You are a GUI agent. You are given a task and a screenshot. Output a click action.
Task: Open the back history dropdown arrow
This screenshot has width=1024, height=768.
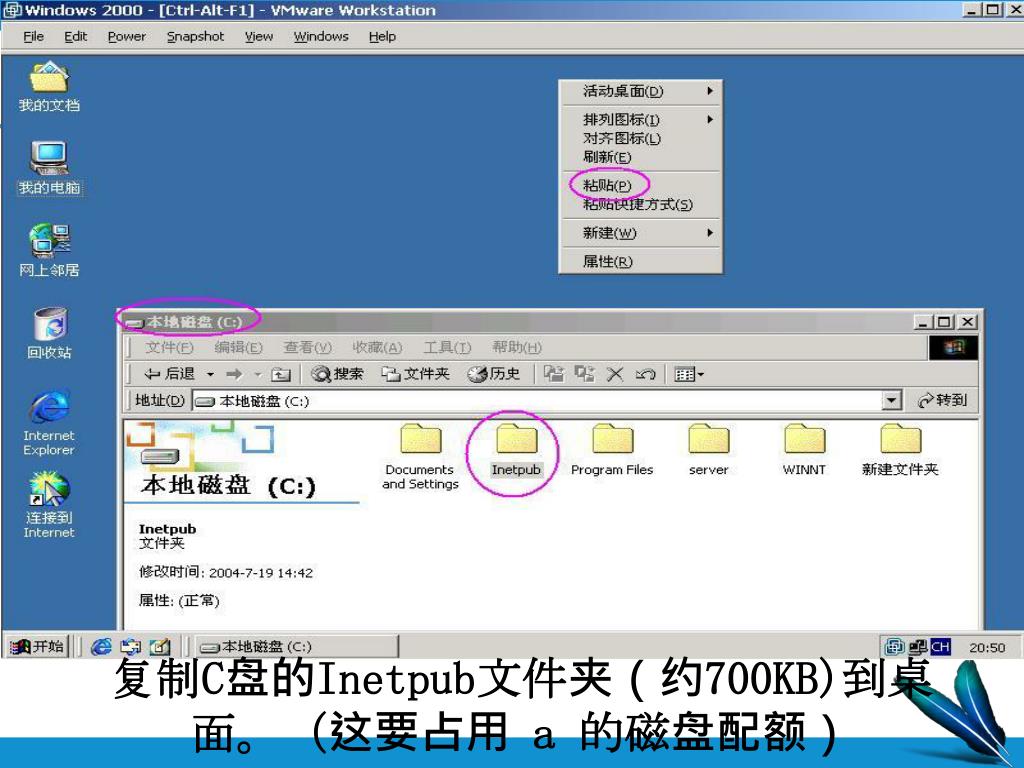210,375
